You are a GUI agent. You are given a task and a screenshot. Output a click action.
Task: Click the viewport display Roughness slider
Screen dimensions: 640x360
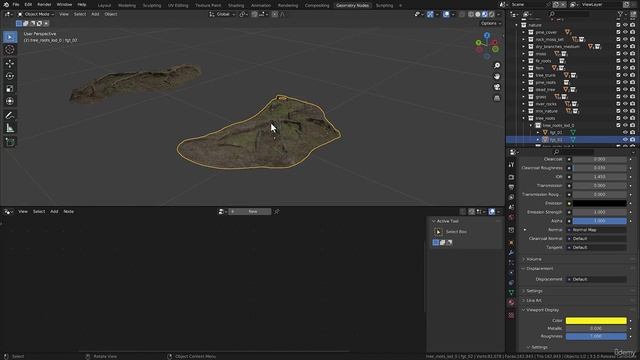coord(596,336)
